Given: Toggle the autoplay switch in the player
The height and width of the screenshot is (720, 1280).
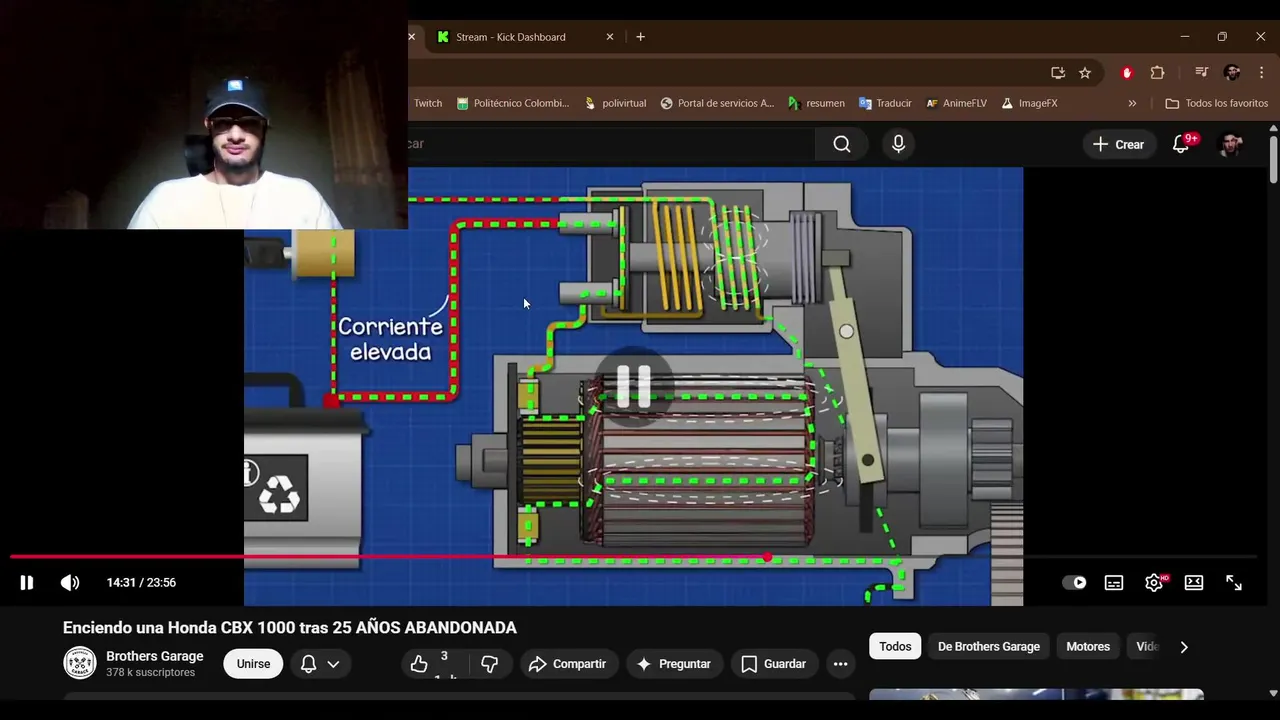Looking at the screenshot, I should coord(1075,583).
